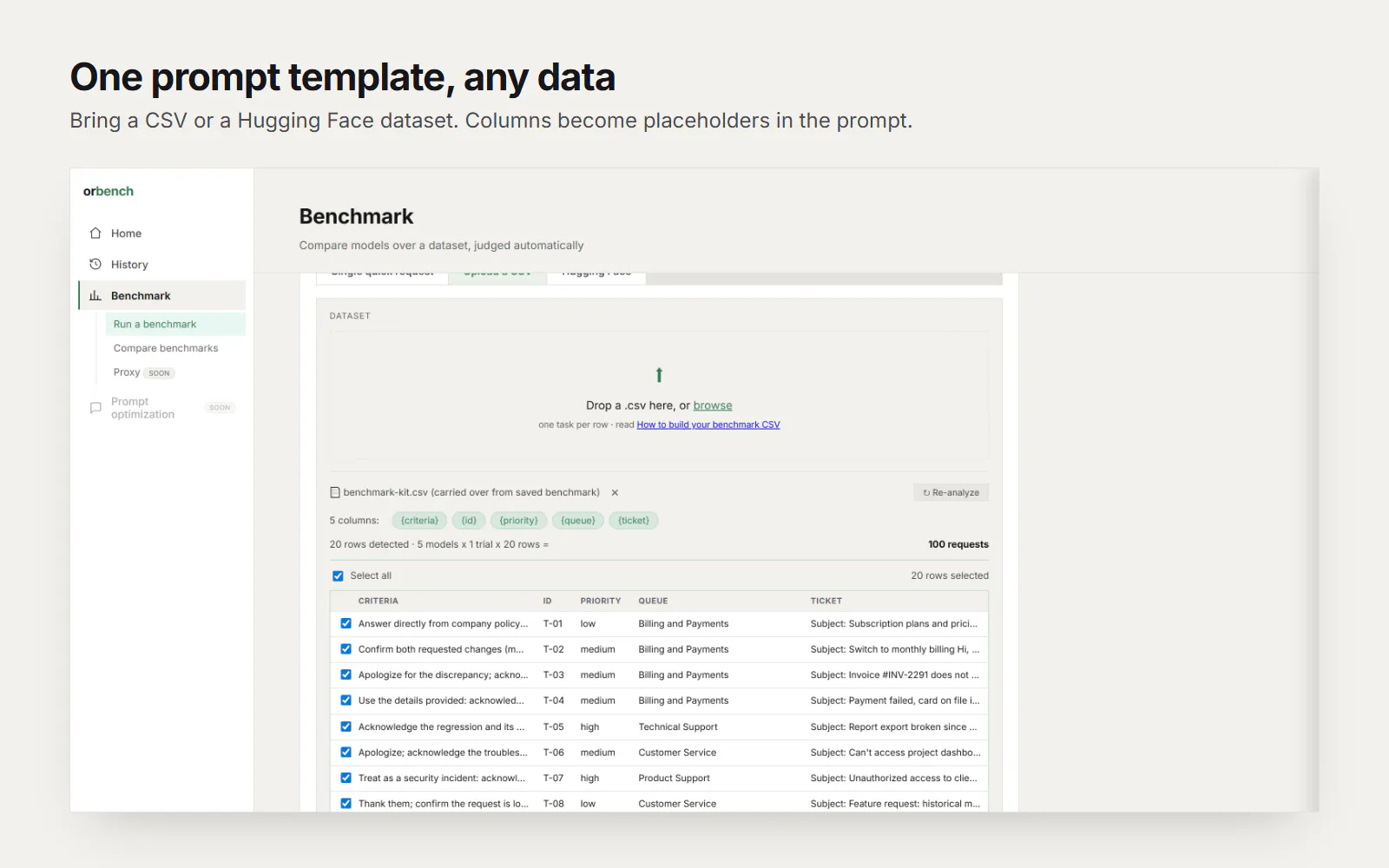Click the Technical Support queue cell
The image size is (1389, 868).
[678, 727]
